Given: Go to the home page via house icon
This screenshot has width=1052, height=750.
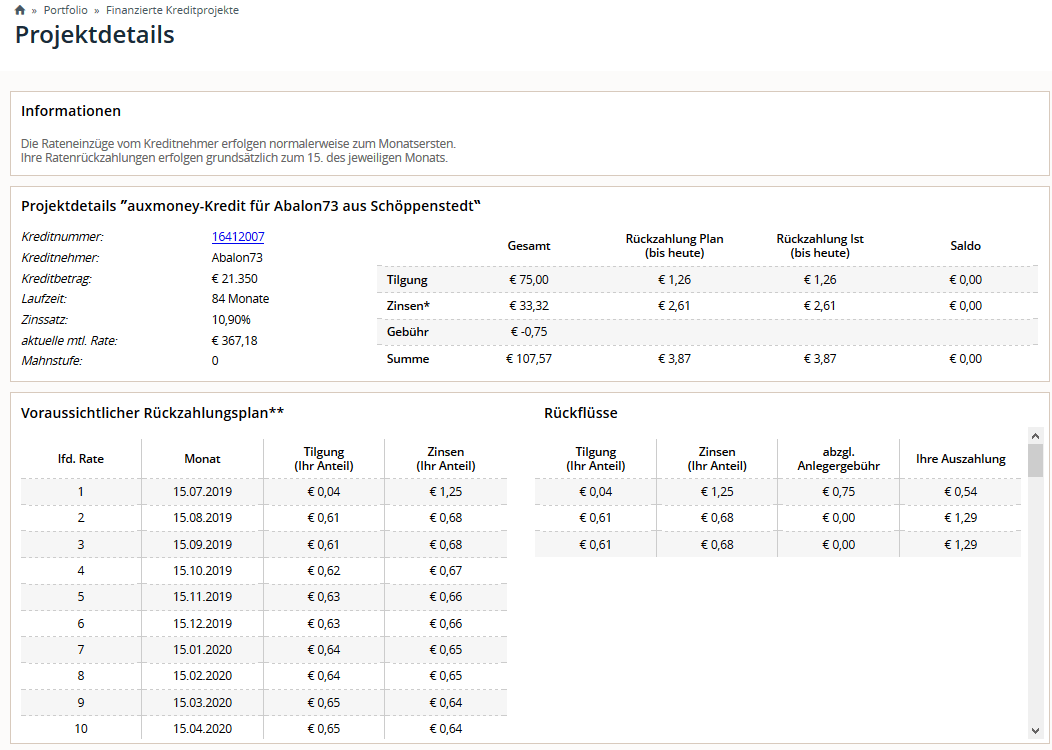Looking at the screenshot, I should [20, 10].
